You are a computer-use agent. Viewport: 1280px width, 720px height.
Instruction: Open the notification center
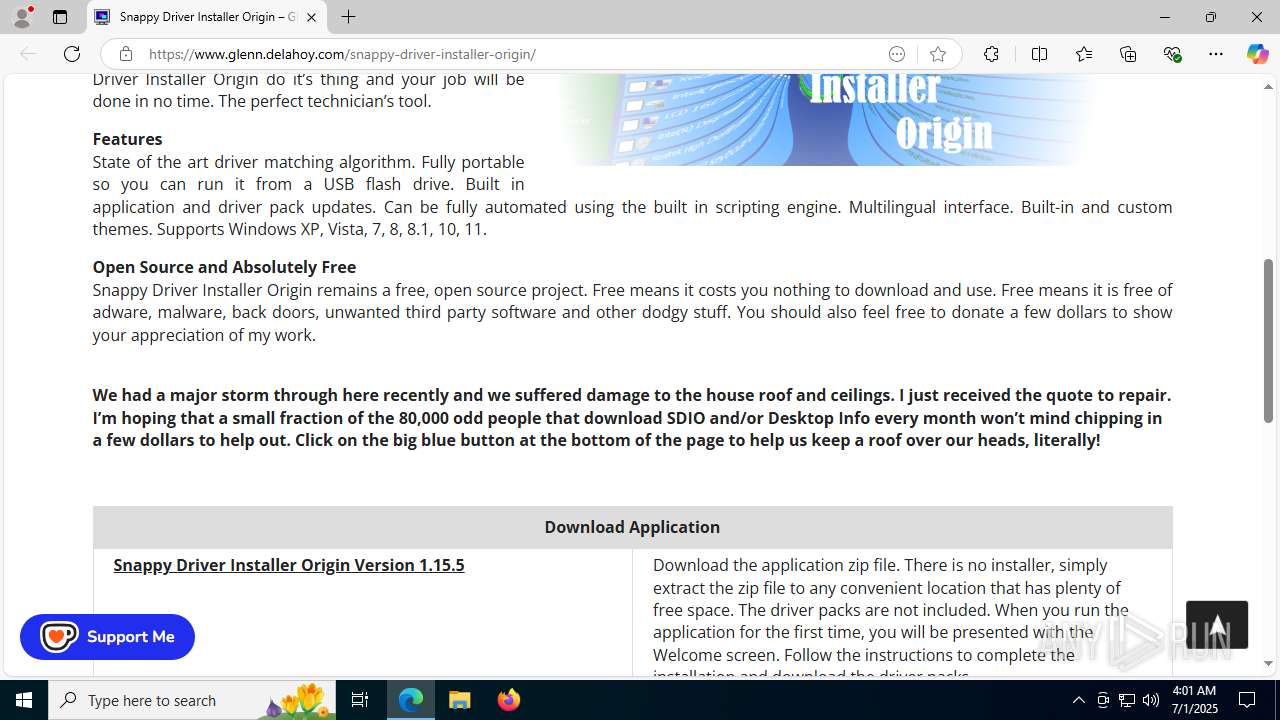1247,700
